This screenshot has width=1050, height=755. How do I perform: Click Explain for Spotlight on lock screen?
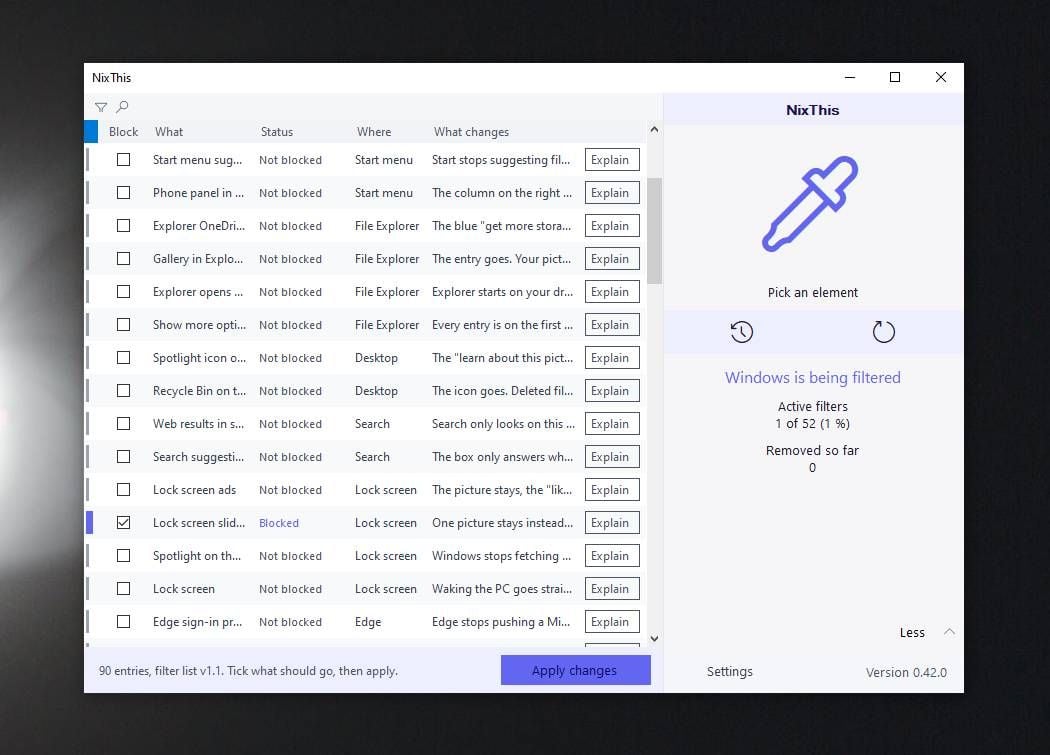[612, 556]
